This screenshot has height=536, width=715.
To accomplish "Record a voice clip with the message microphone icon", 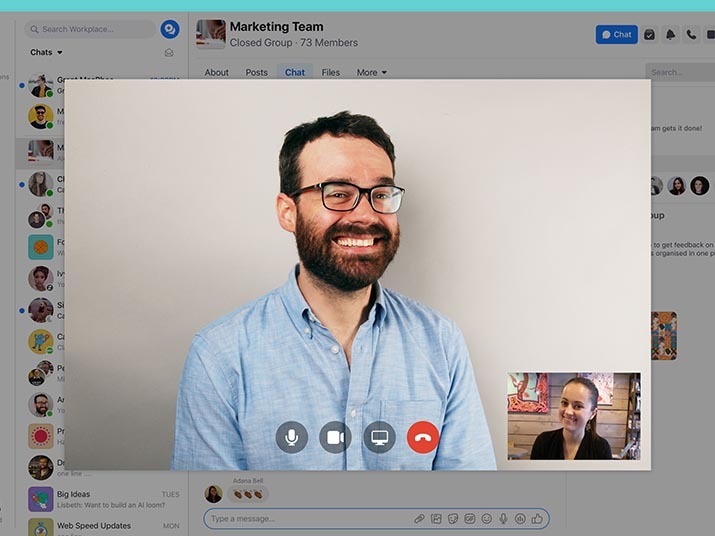I will (x=503, y=519).
